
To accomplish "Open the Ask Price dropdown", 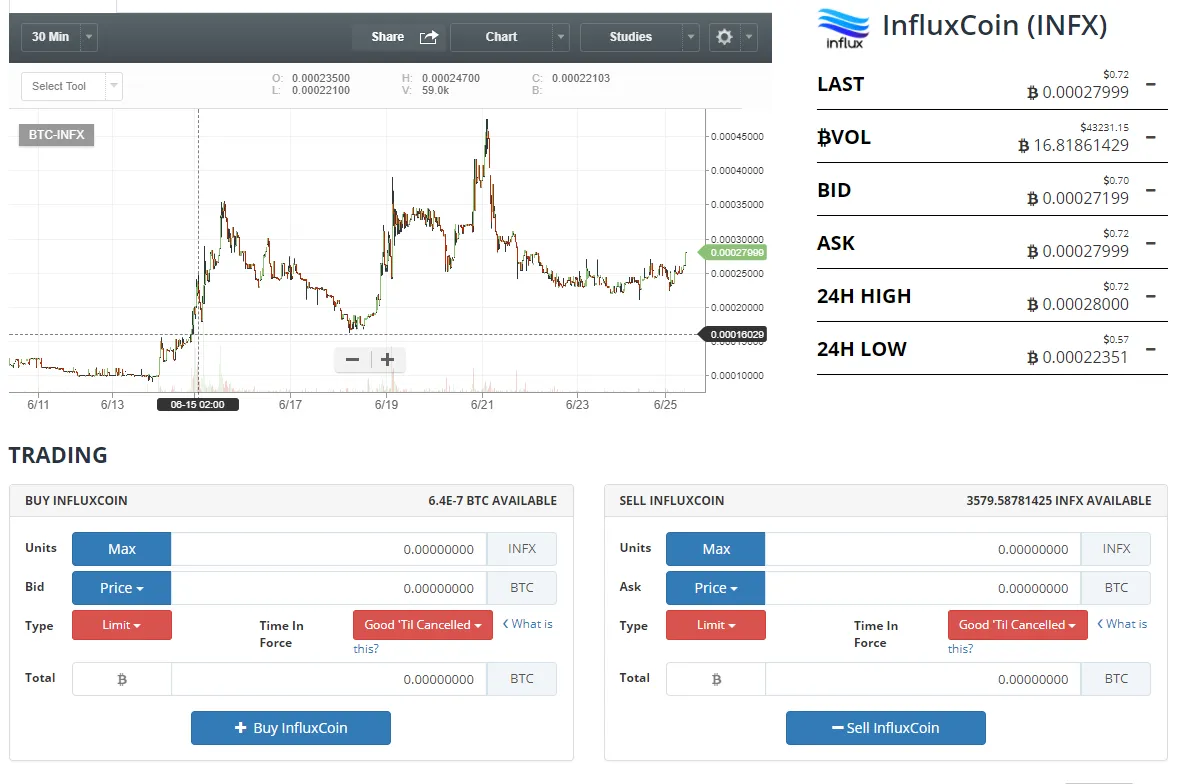I will (716, 588).
